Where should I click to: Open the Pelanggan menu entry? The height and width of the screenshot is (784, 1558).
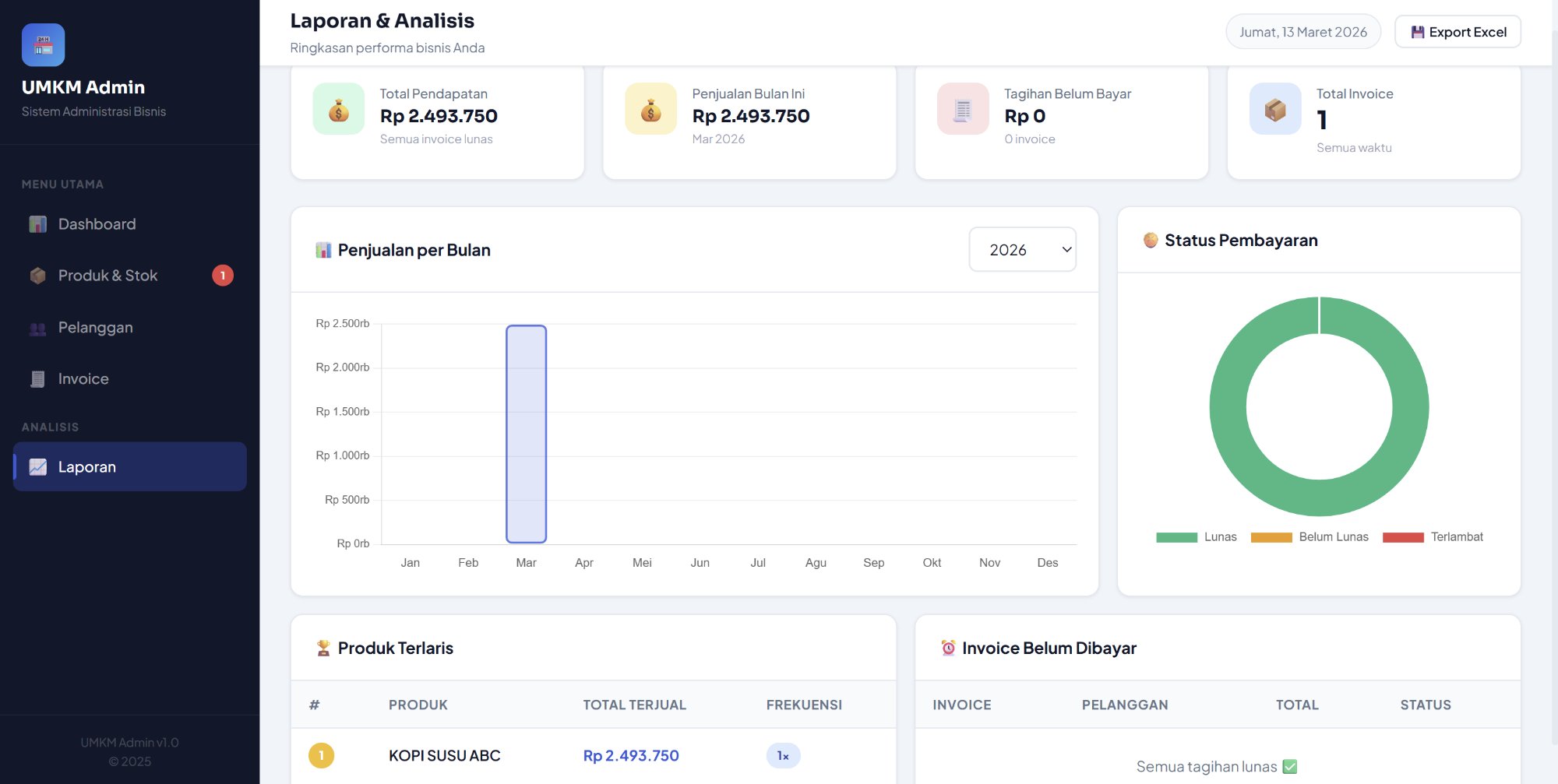point(95,327)
